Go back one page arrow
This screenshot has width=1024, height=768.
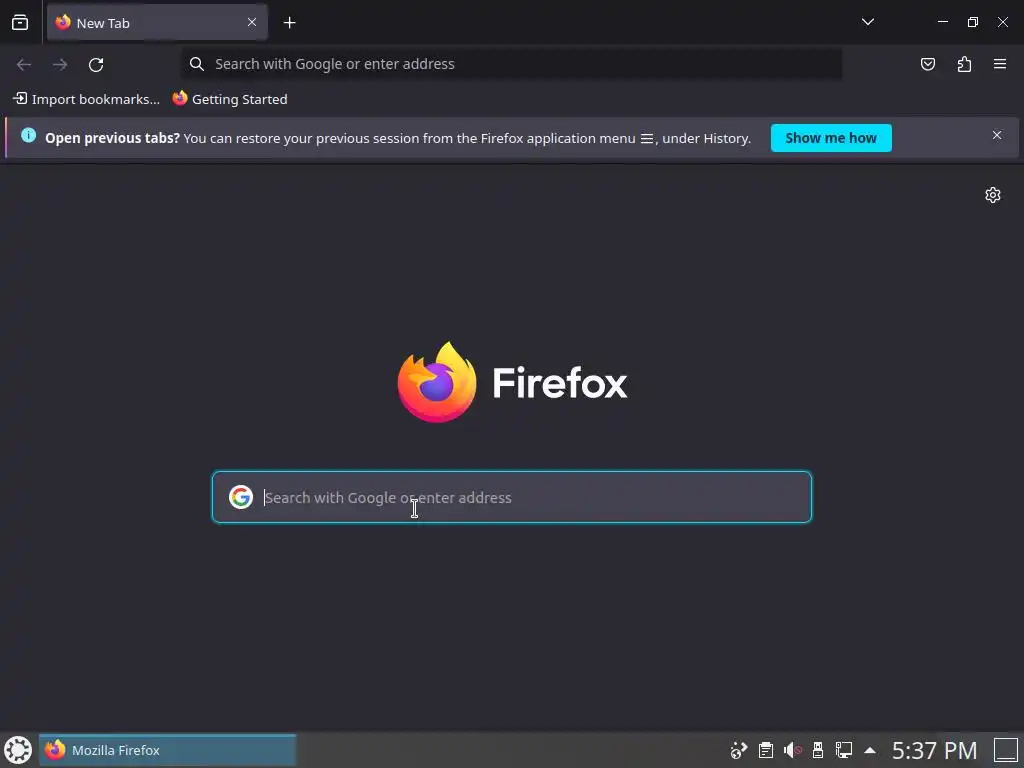(24, 64)
